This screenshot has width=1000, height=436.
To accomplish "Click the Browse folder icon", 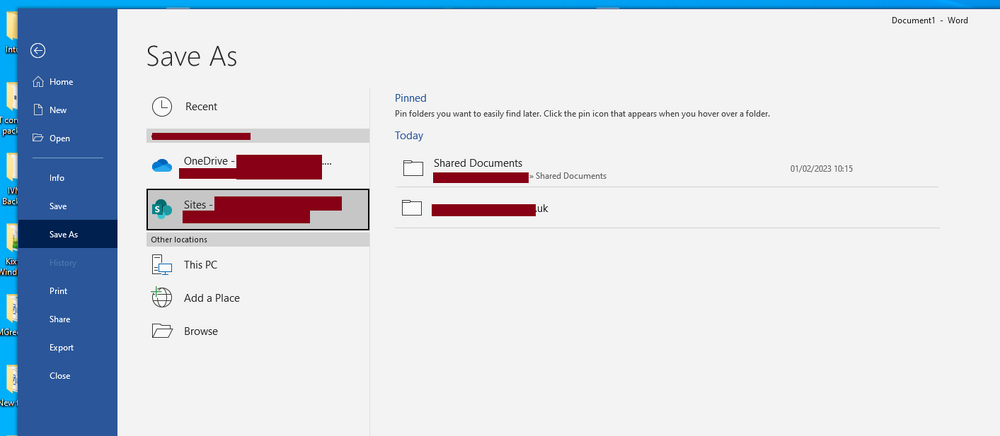I will coord(162,331).
